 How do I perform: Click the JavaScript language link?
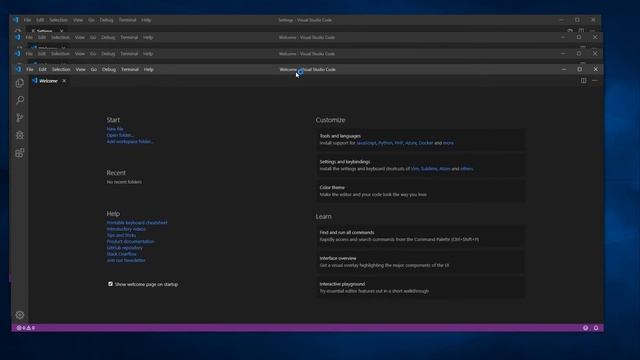[366, 143]
